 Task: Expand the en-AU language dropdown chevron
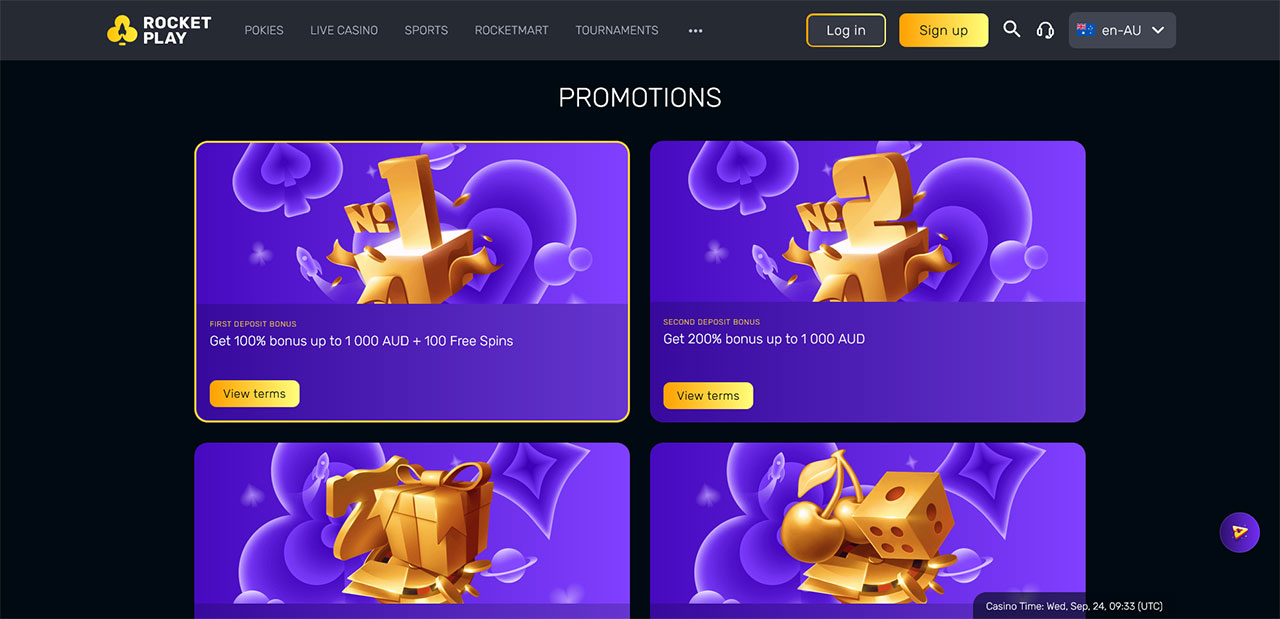click(x=1158, y=30)
